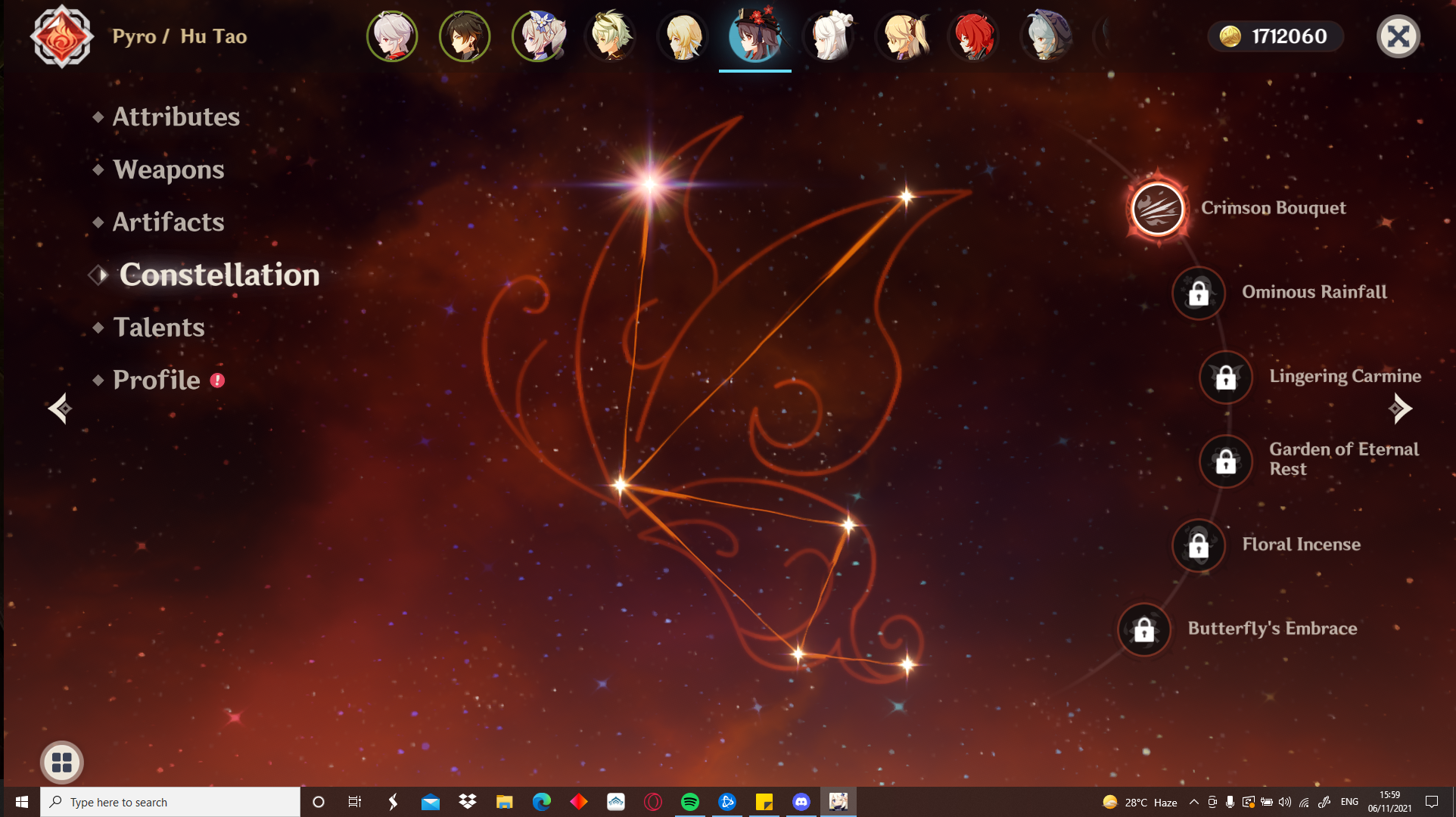Viewport: 1456px width, 817px height.
Task: Click the ENG language indicator
Action: [1349, 802]
